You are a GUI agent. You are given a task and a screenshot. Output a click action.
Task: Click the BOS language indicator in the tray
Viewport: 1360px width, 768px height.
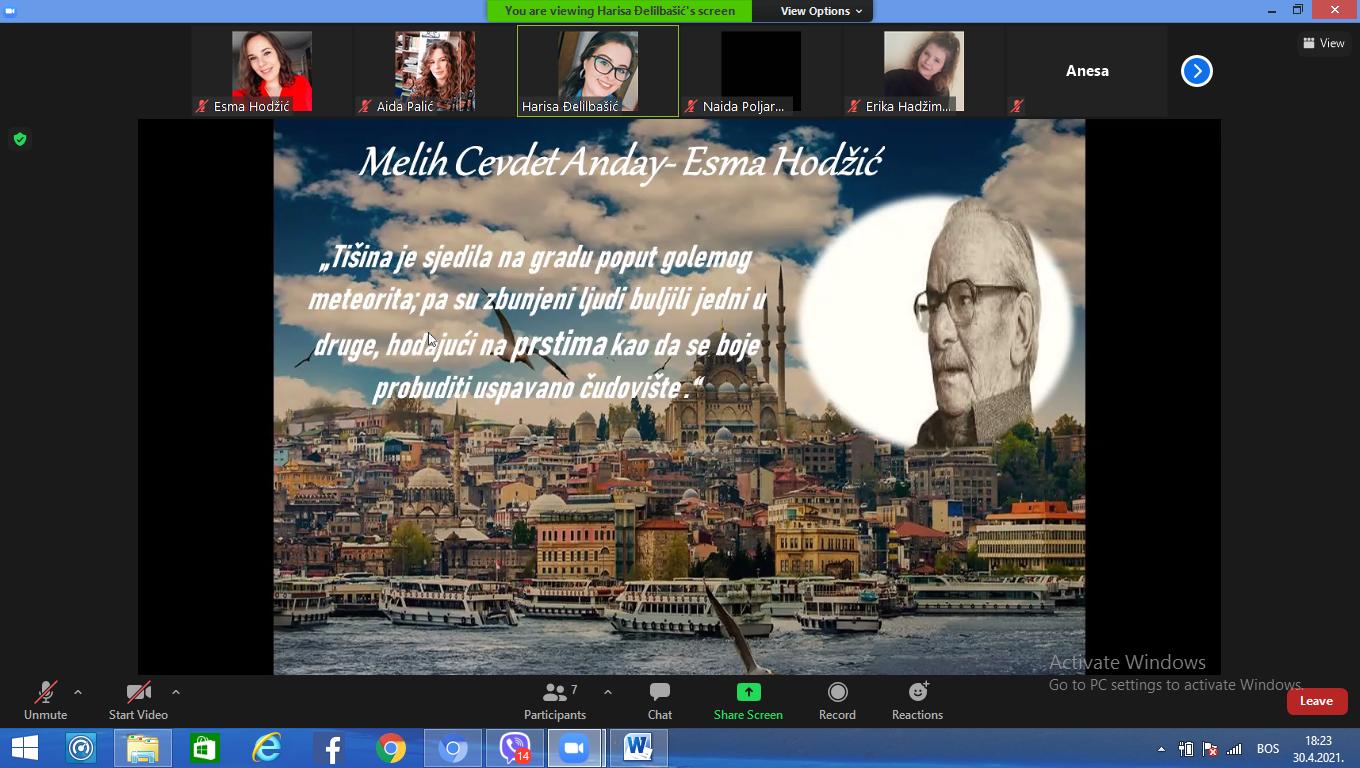(1268, 749)
